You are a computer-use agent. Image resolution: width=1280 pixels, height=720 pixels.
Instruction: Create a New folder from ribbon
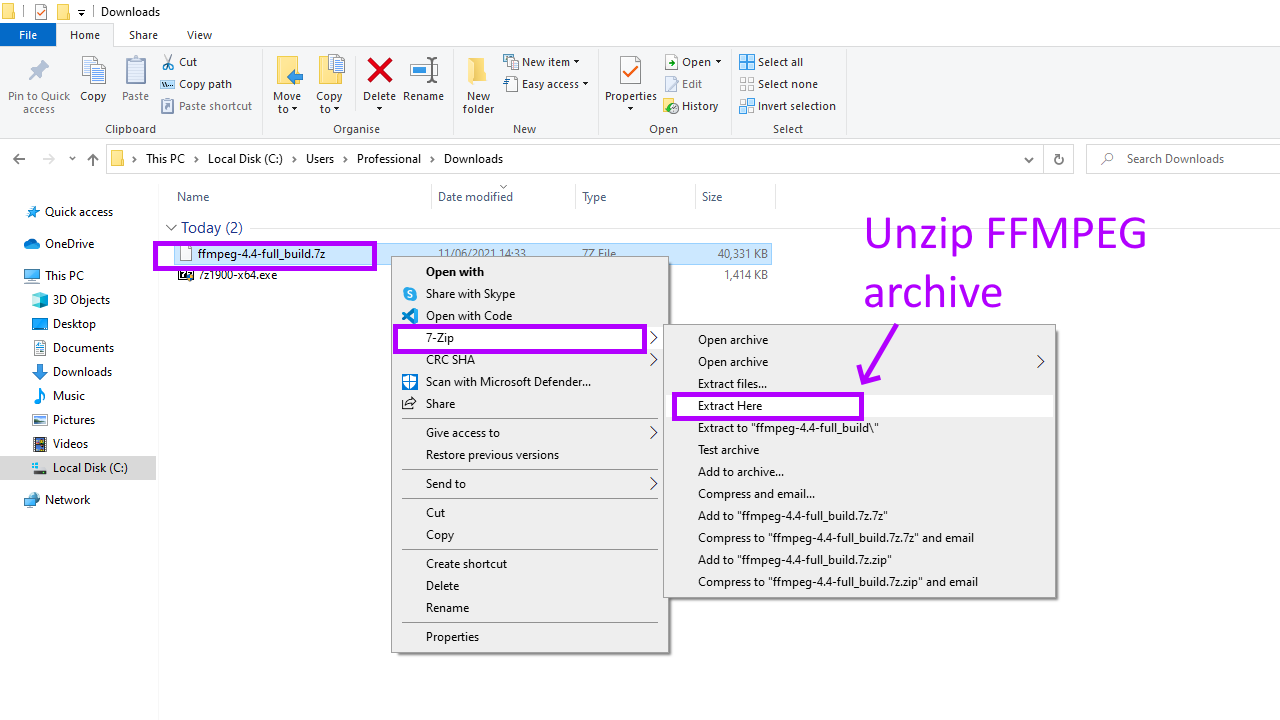coord(478,84)
